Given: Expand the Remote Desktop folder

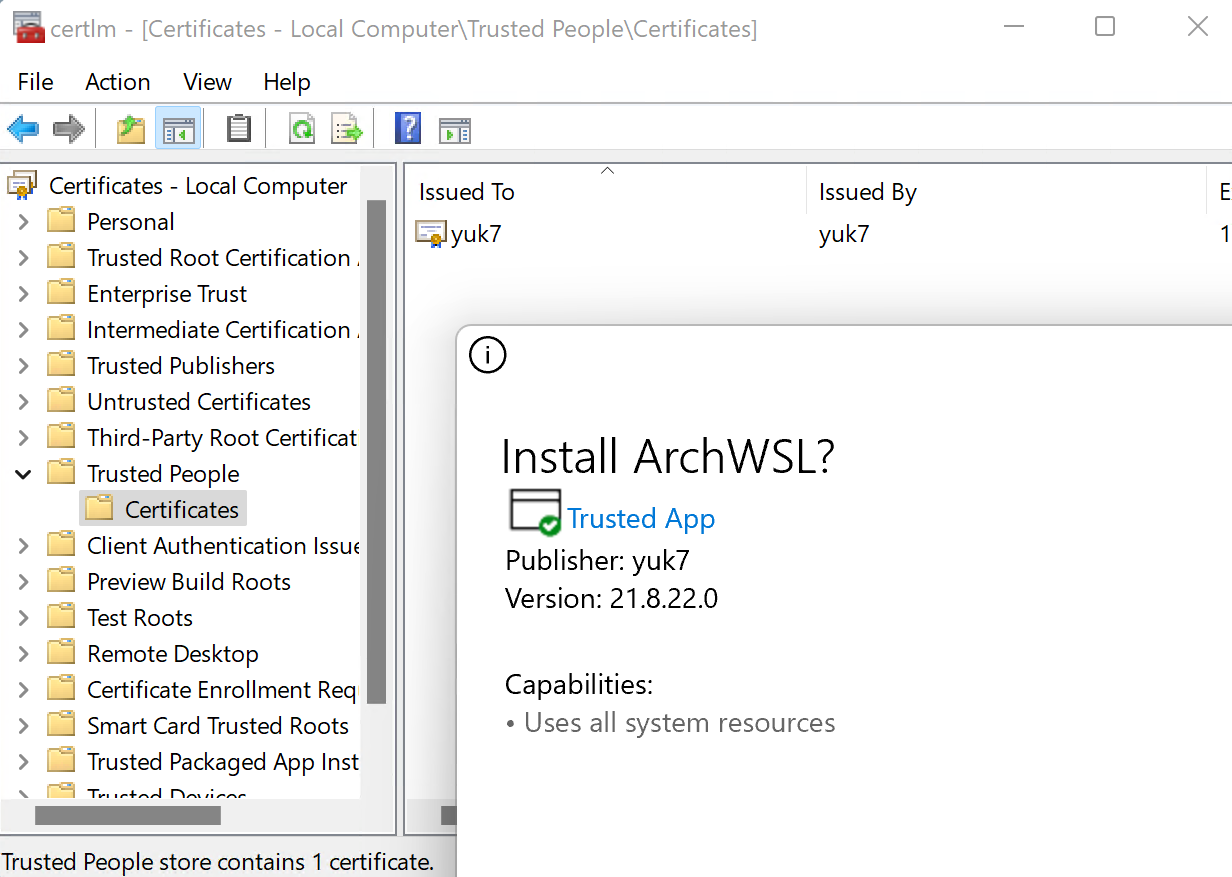Looking at the screenshot, I should (x=23, y=653).
